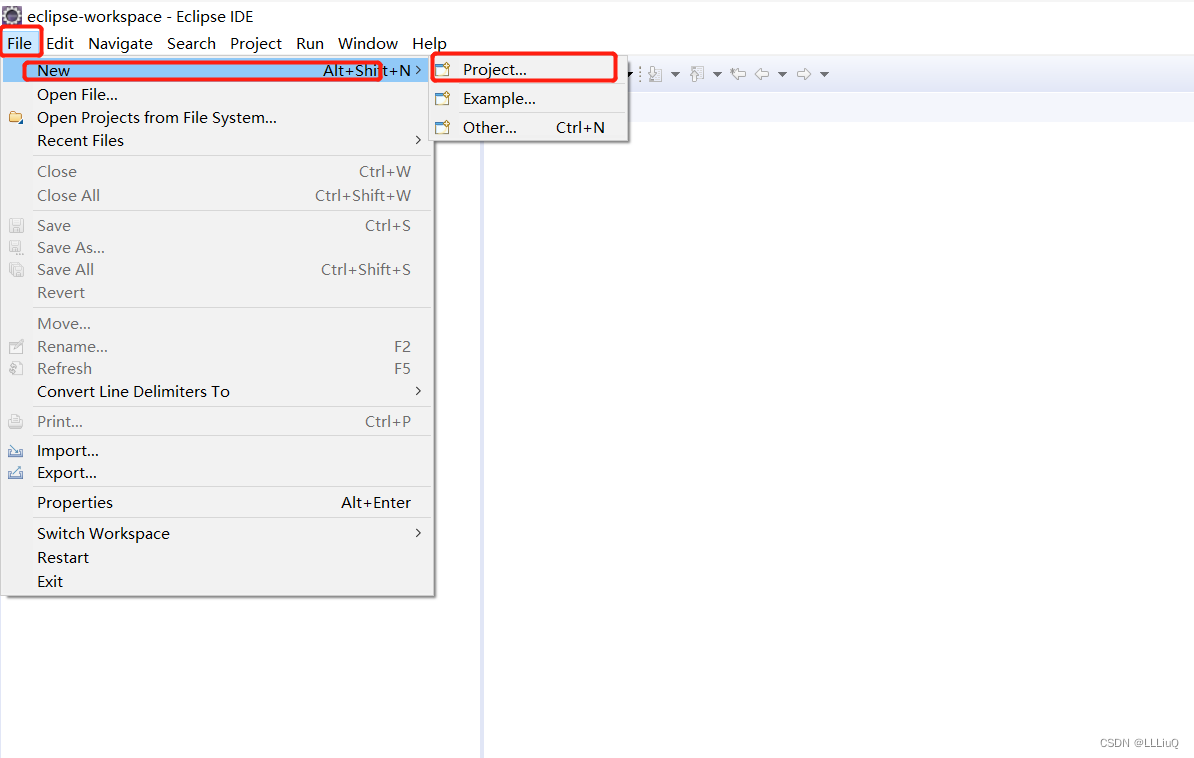Open the Run menu

pyautogui.click(x=310, y=43)
